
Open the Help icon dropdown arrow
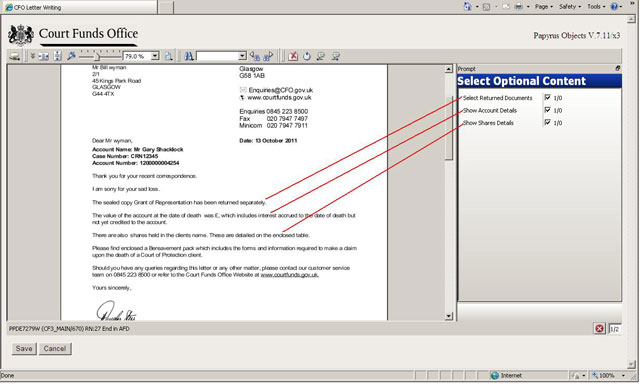[x=620, y=7]
